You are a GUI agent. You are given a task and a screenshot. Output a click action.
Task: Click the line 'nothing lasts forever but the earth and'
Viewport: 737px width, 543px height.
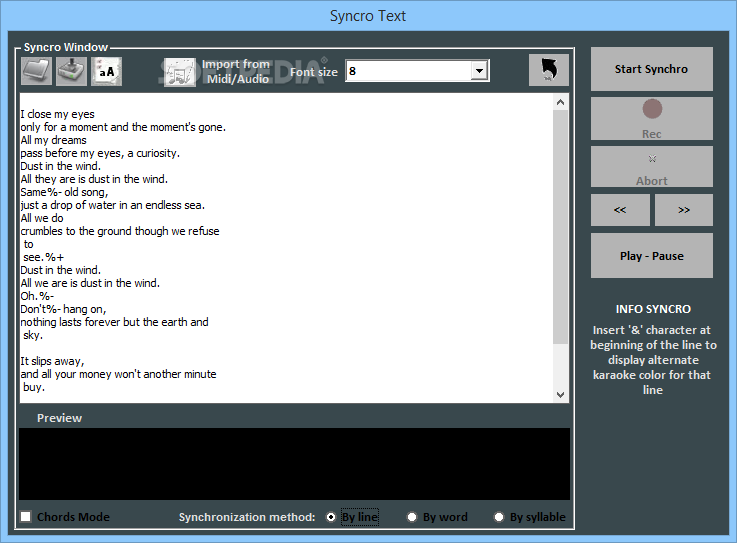[114, 322]
